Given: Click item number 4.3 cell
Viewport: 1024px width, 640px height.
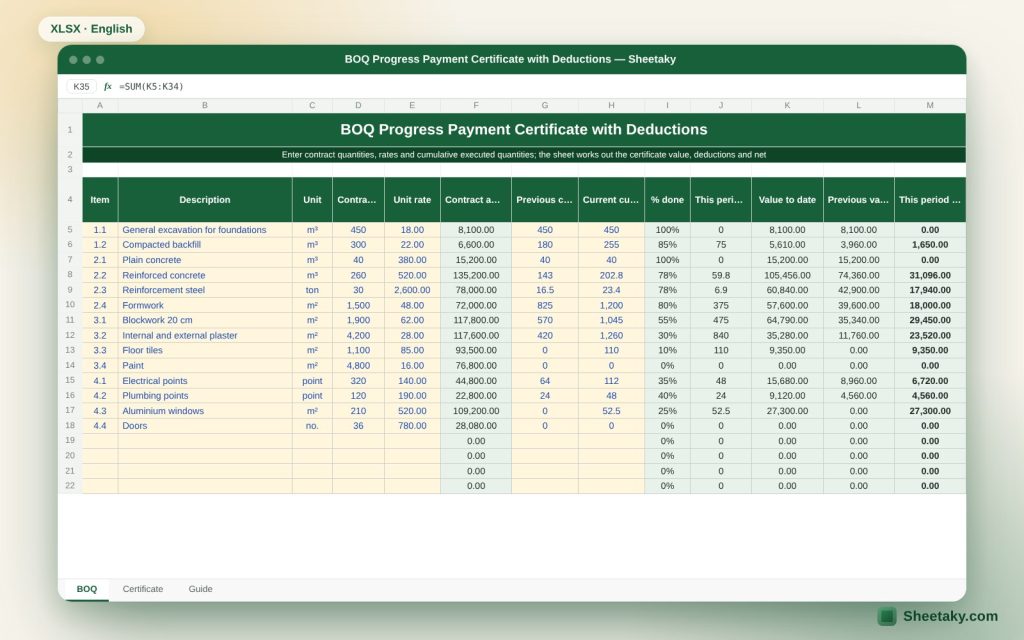Looking at the screenshot, I should tap(100, 411).
